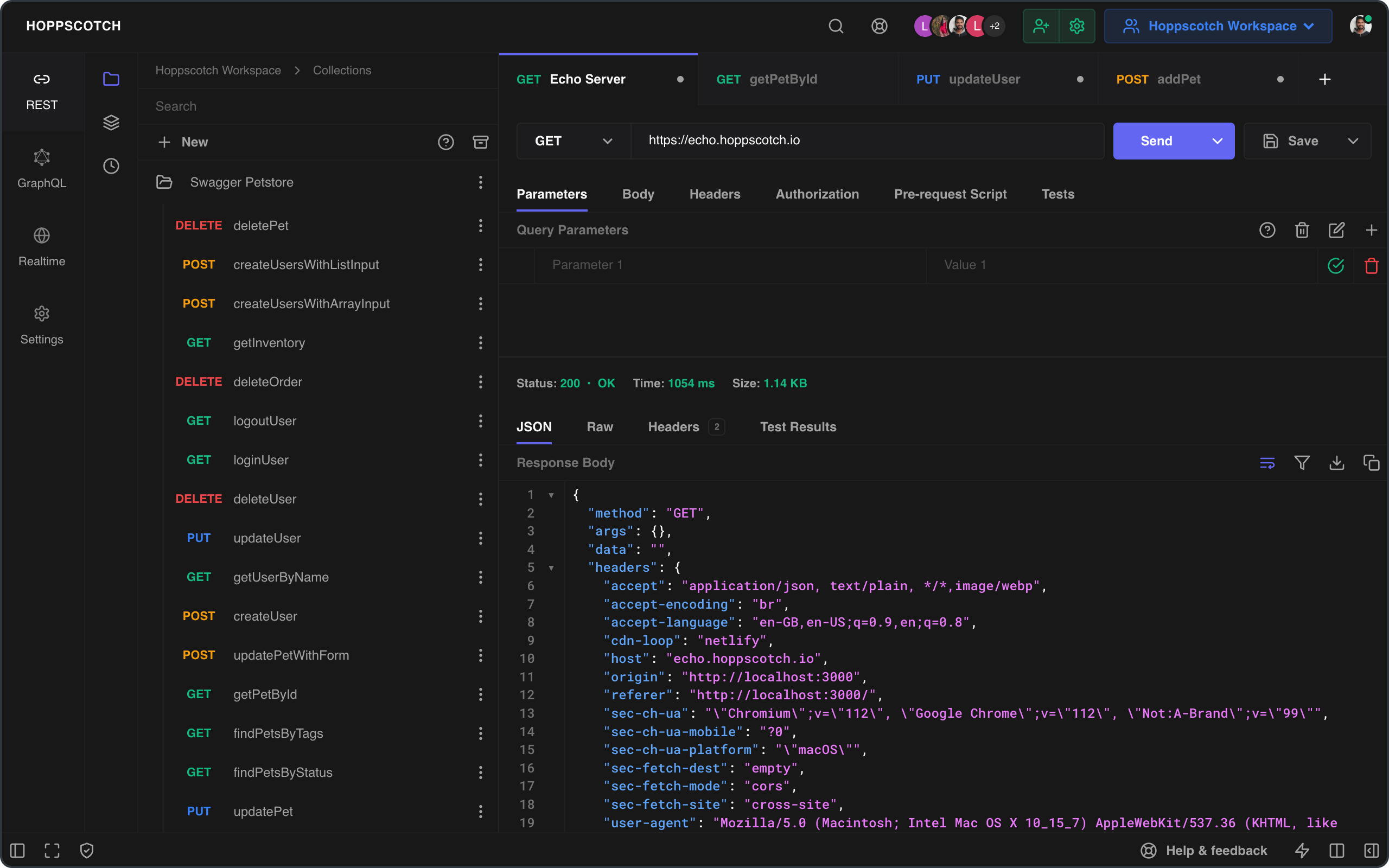Open the PUT updateUser request tab
The width and height of the screenshot is (1389, 868).
[x=984, y=79]
